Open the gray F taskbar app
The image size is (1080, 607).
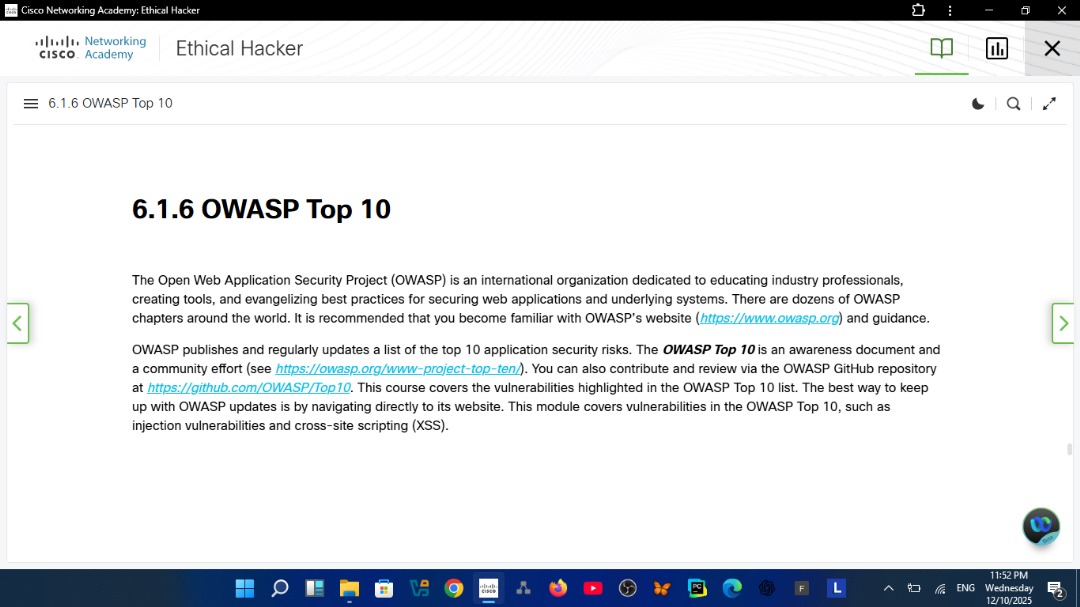pyautogui.click(x=801, y=588)
